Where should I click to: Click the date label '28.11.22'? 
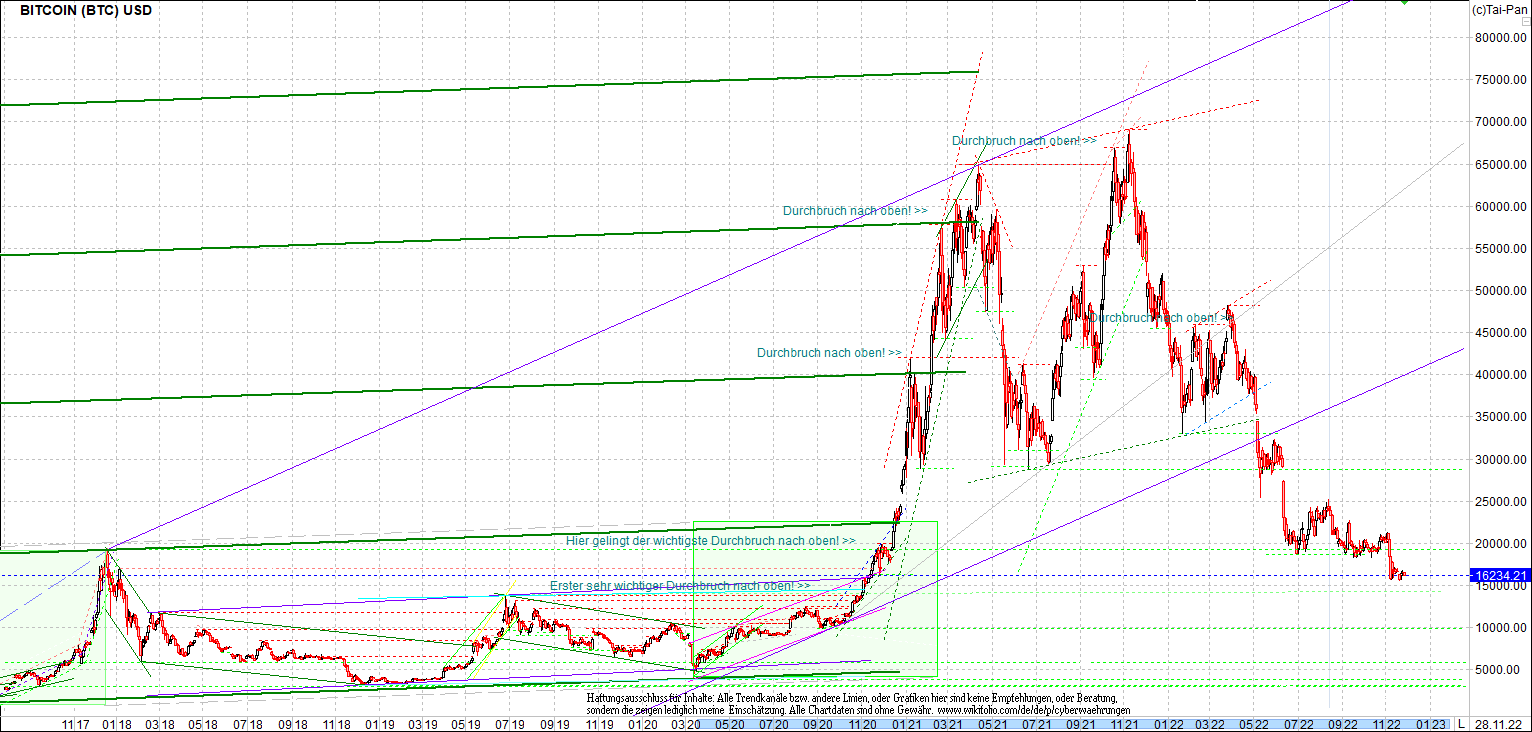coord(1500,724)
